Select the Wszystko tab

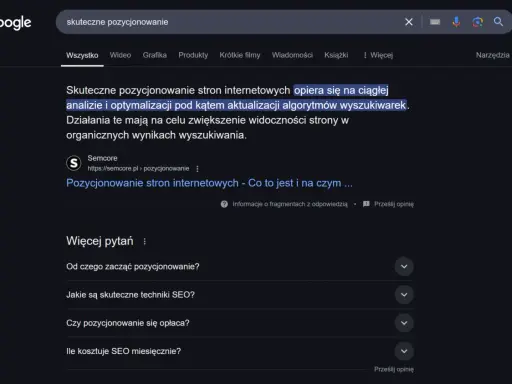pyautogui.click(x=82, y=55)
